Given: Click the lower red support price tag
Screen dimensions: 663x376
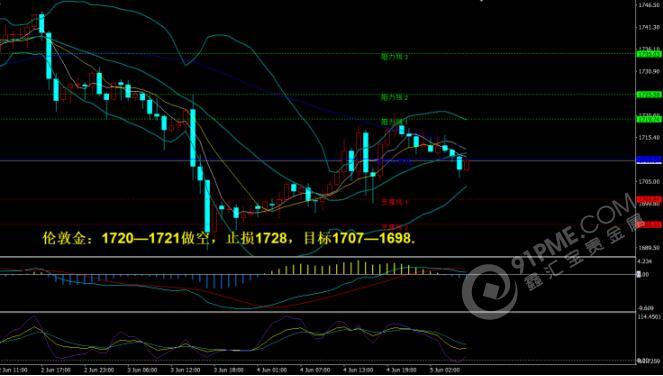Looking at the screenshot, I should (x=649, y=225).
